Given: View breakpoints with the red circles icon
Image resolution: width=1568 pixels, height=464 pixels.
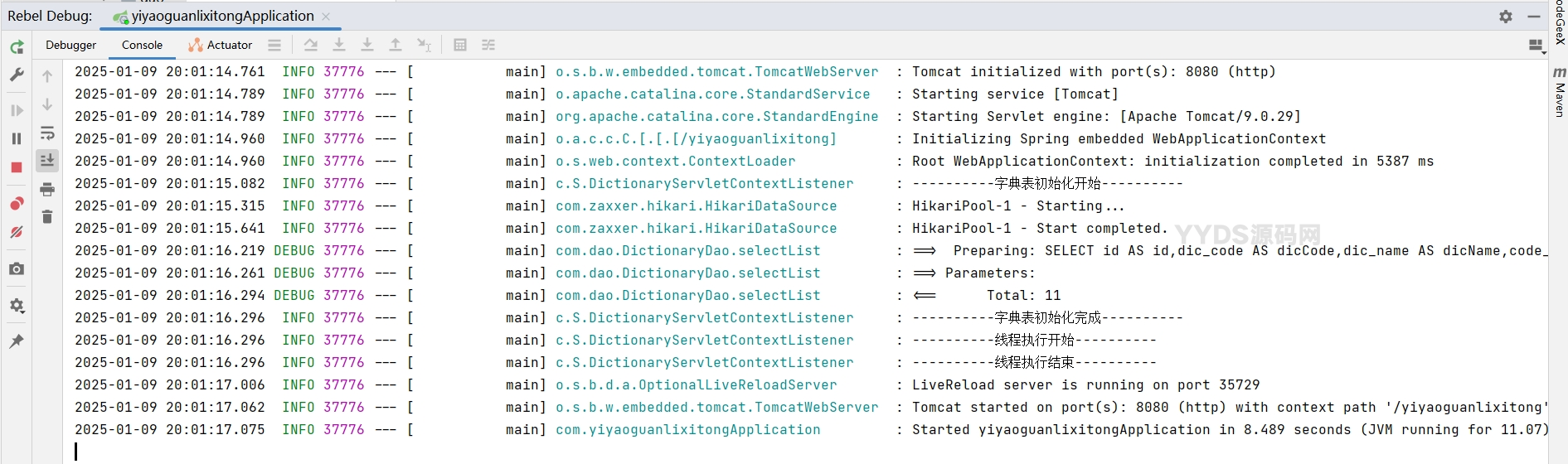Looking at the screenshot, I should [x=17, y=204].
